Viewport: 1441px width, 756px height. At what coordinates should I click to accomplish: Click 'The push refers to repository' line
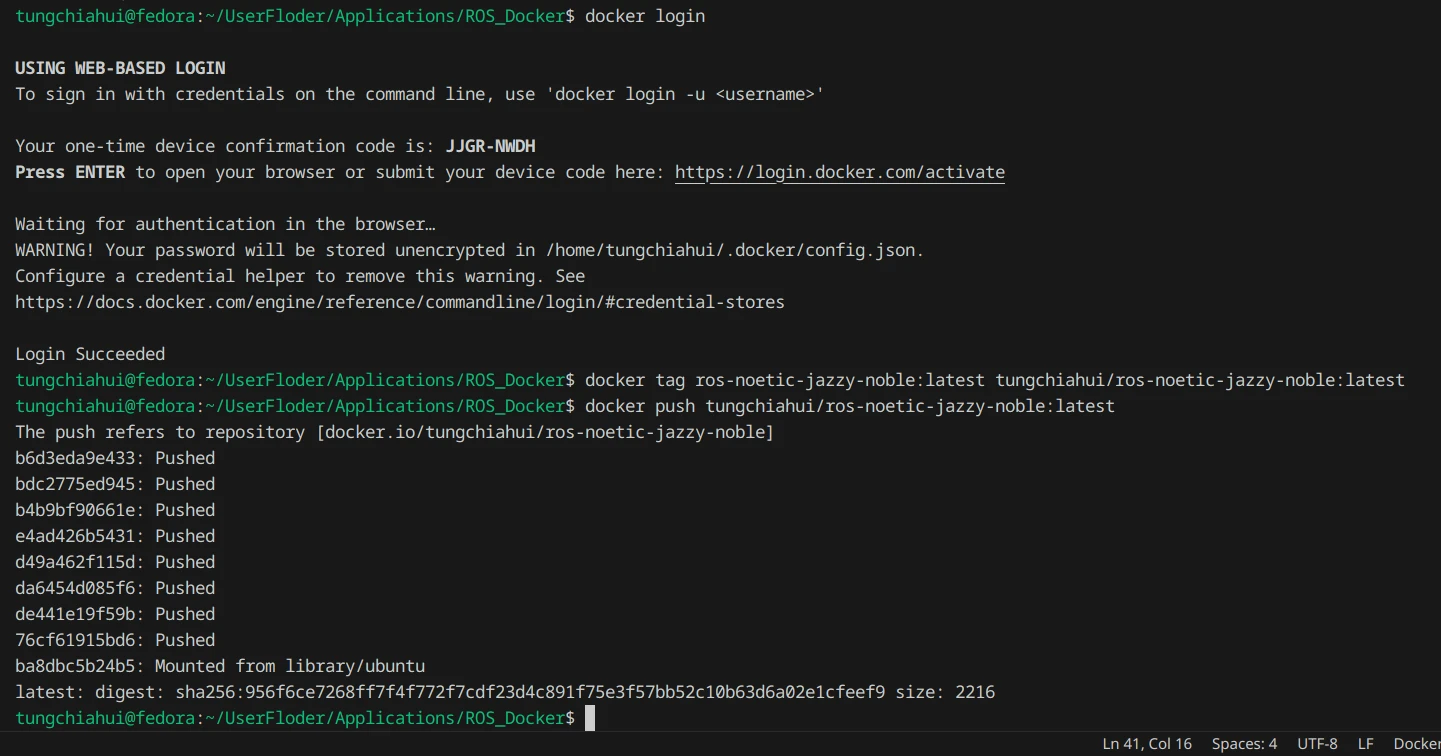coord(395,432)
